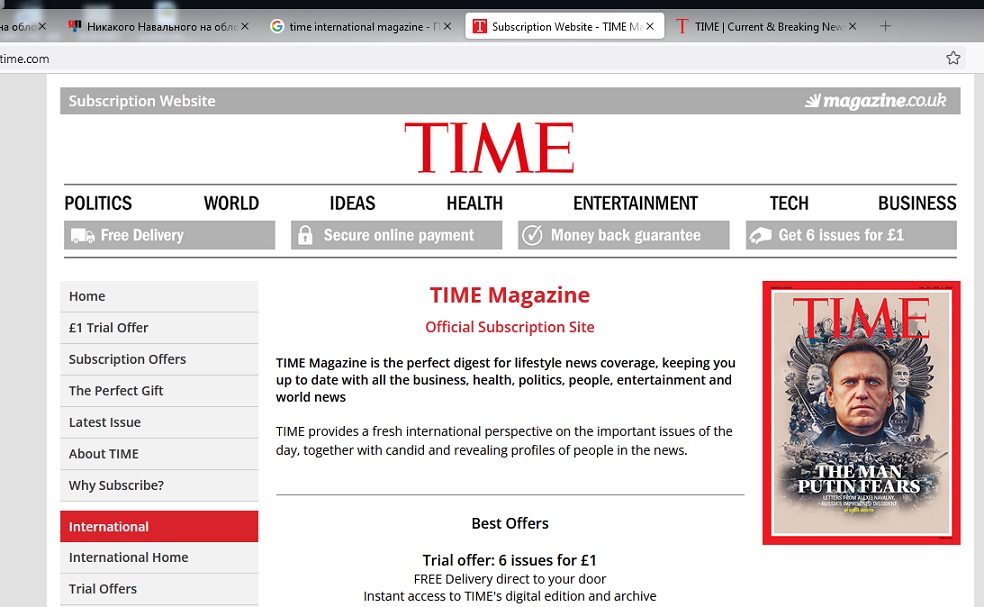Image resolution: width=984 pixels, height=607 pixels.
Task: Open Trial Offers under International
Action: 159,589
